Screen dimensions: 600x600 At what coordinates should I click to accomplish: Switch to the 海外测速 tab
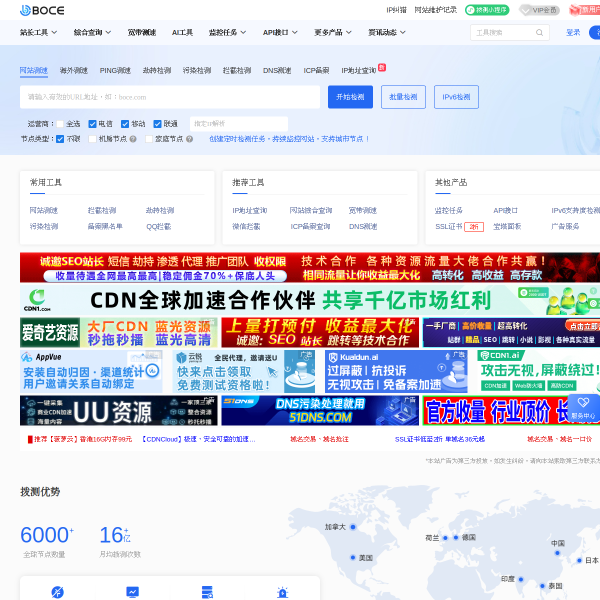click(74, 70)
